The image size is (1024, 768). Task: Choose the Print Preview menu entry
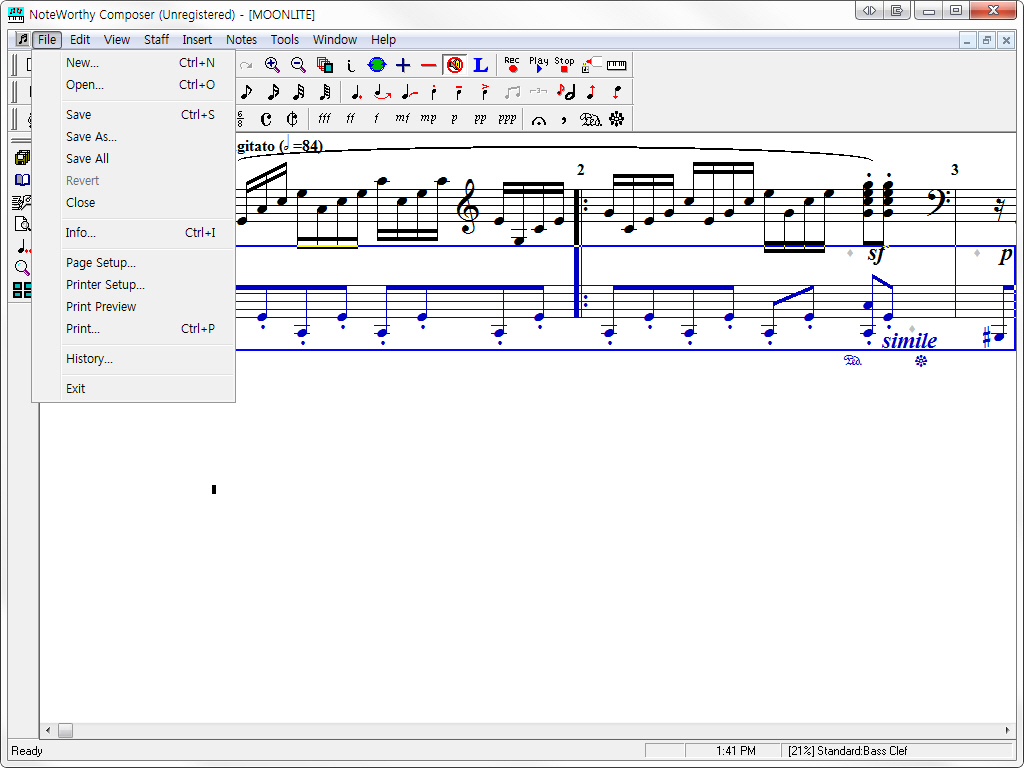click(x=134, y=307)
